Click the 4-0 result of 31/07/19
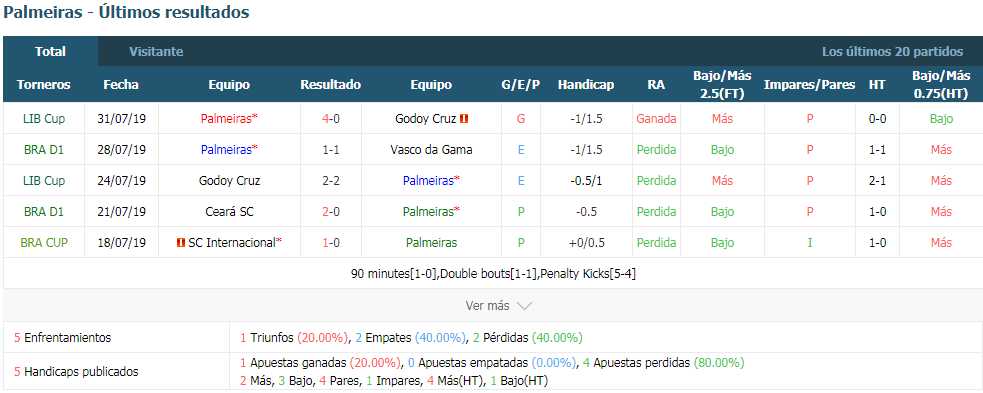 click(330, 118)
